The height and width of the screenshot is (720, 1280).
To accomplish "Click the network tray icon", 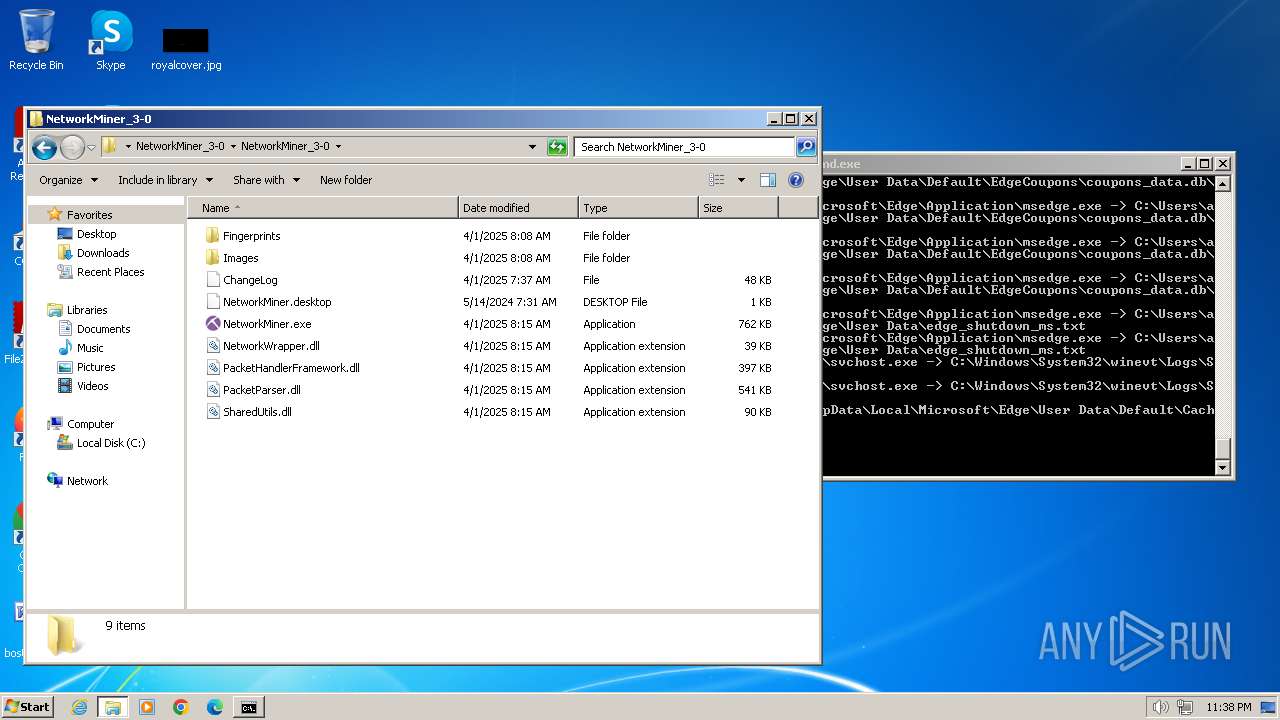I will pos(1184,707).
